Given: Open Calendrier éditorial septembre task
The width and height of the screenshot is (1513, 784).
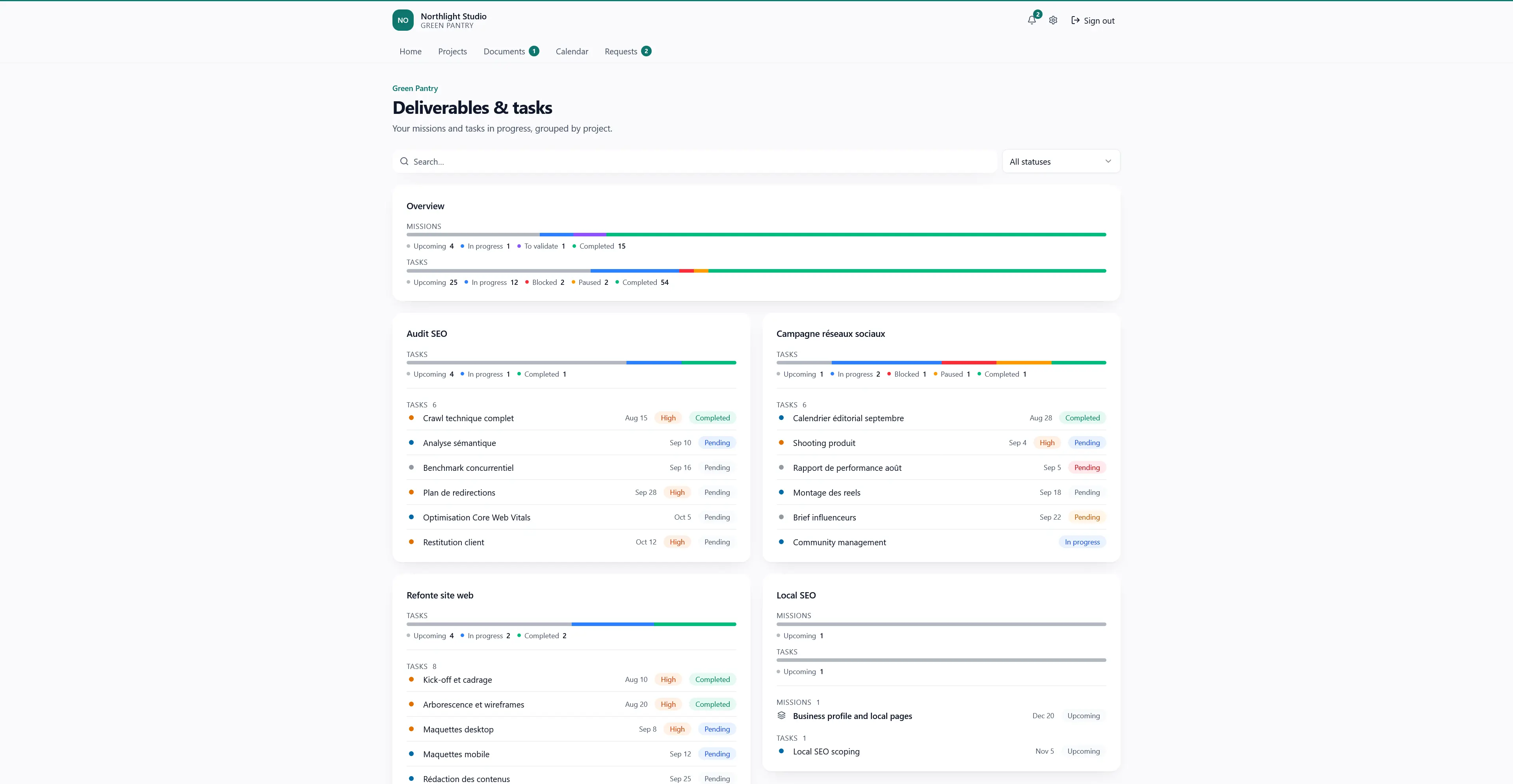Looking at the screenshot, I should (x=941, y=418).
